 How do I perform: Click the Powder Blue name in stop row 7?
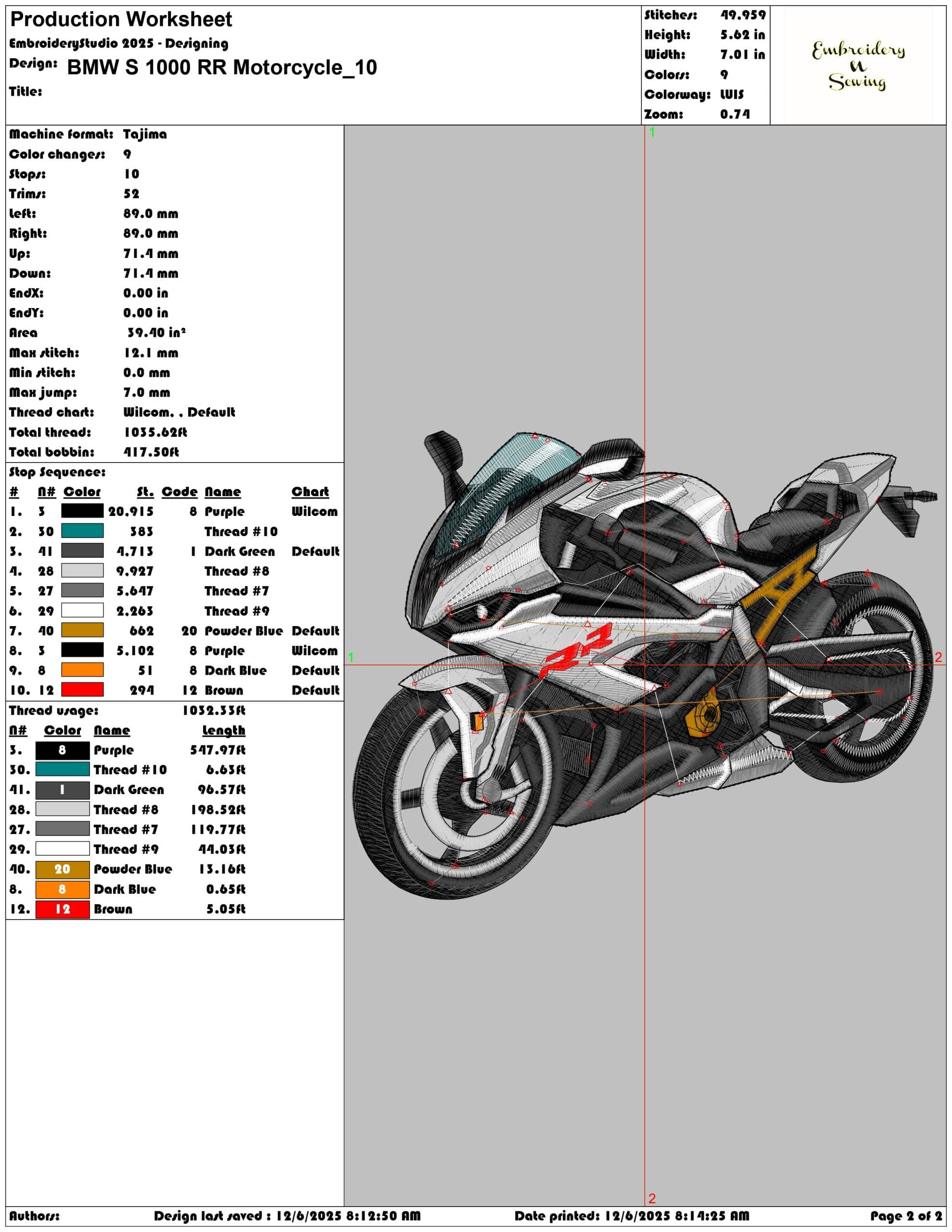pyautogui.click(x=244, y=630)
